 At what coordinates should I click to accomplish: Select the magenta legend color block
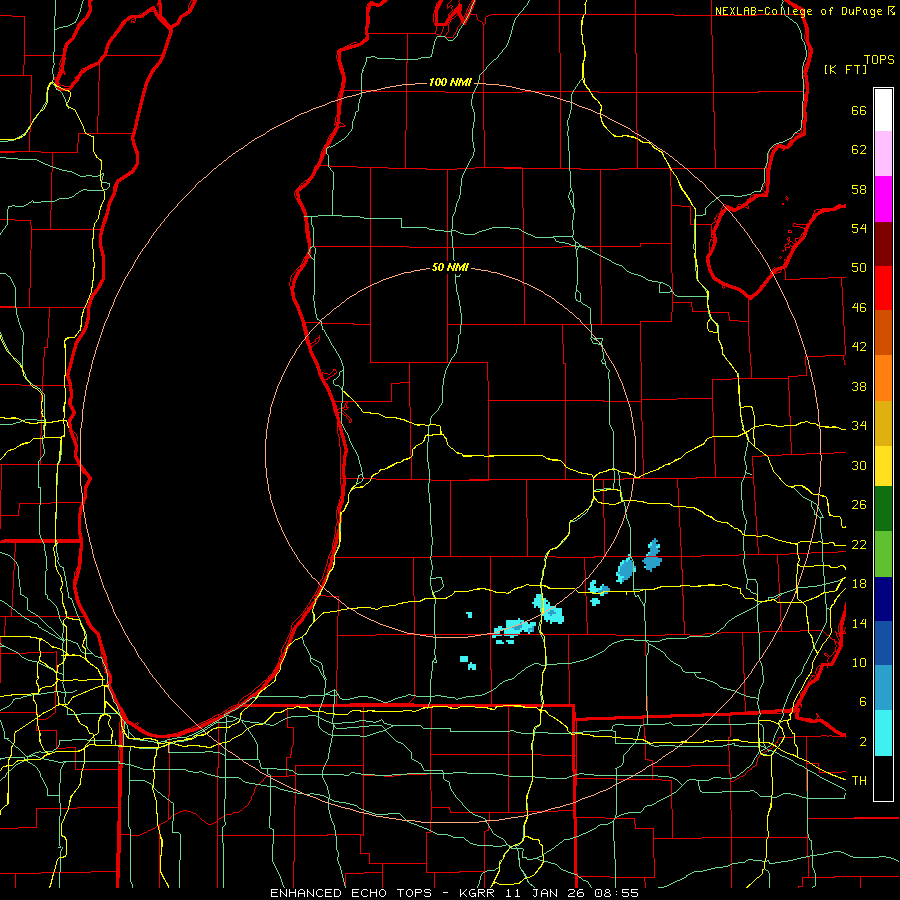(883, 199)
